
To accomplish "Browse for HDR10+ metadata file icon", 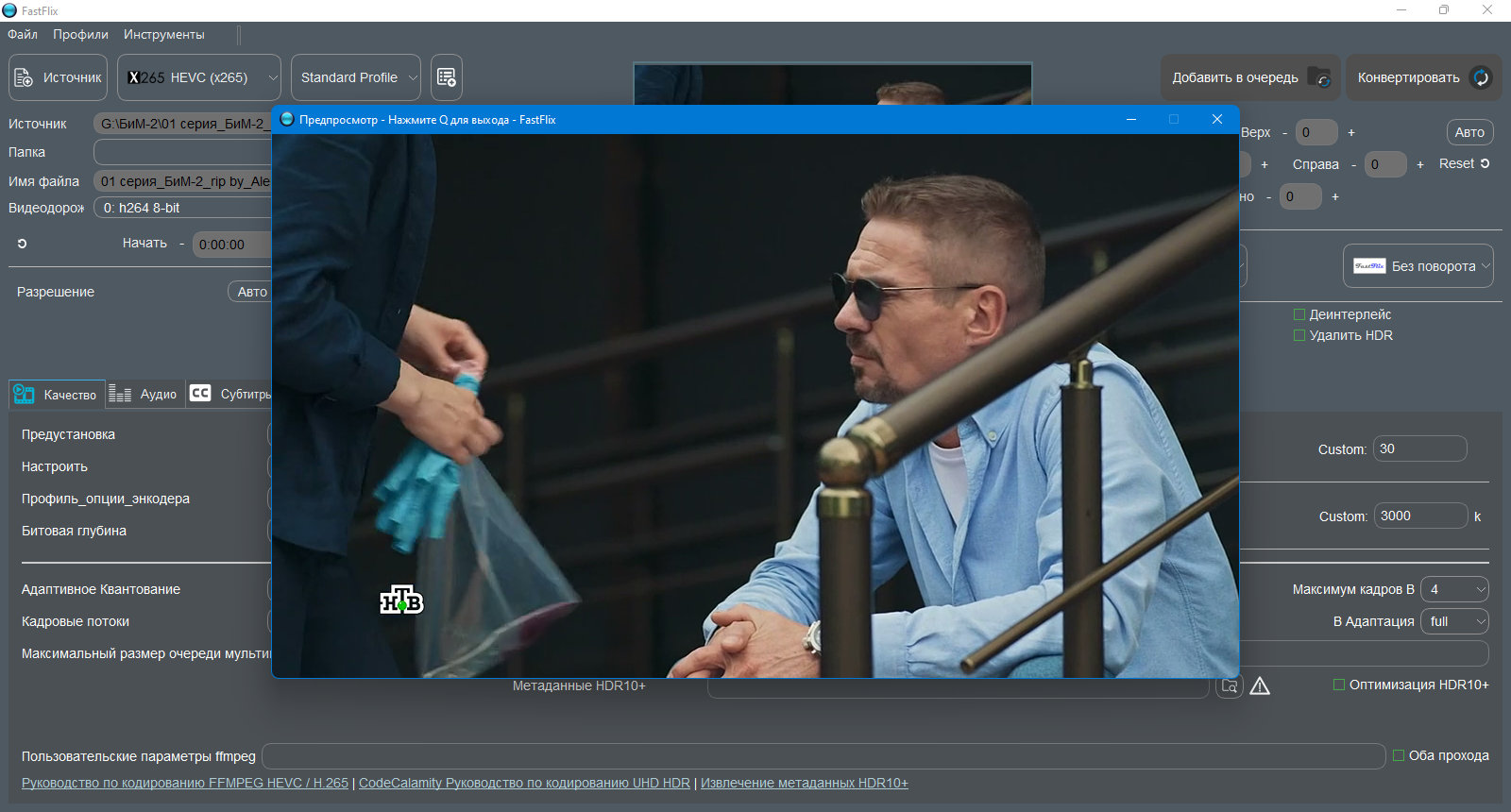I will pos(1229,686).
